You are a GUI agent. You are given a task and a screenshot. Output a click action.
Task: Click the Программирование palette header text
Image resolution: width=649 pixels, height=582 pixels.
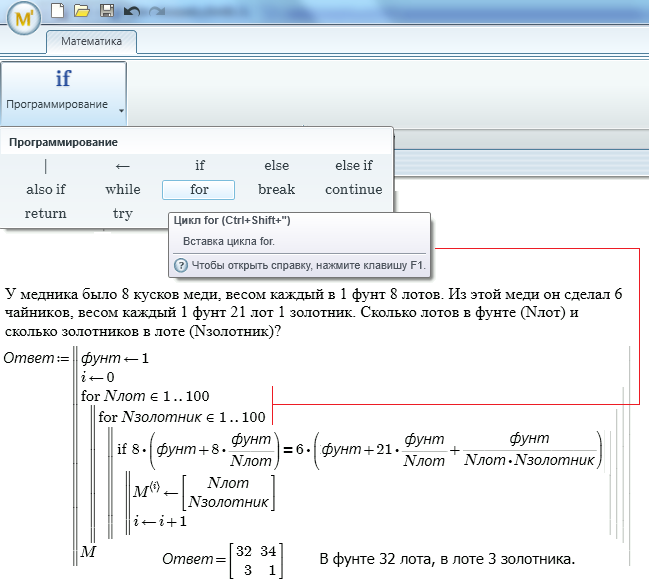click(63, 142)
